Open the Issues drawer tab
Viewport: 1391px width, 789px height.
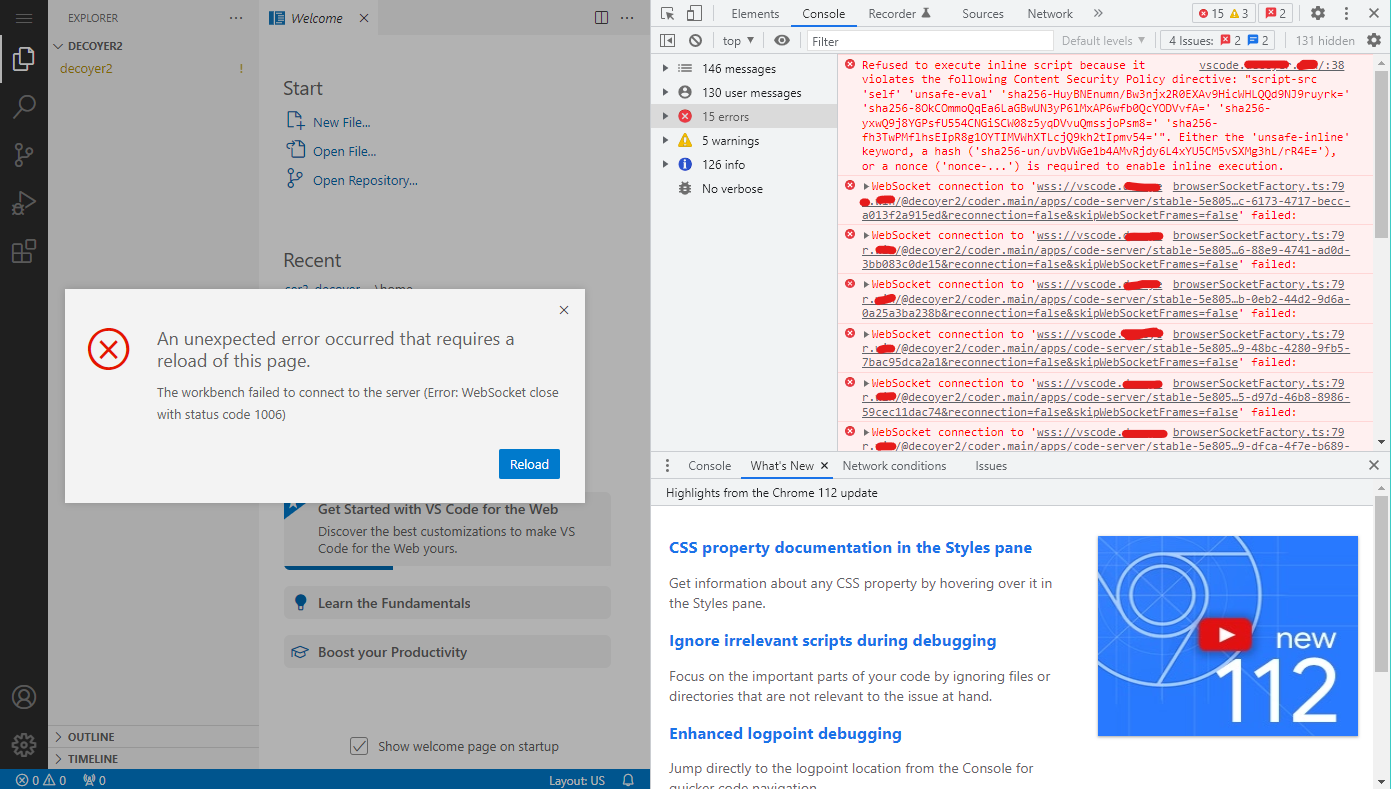coord(991,466)
